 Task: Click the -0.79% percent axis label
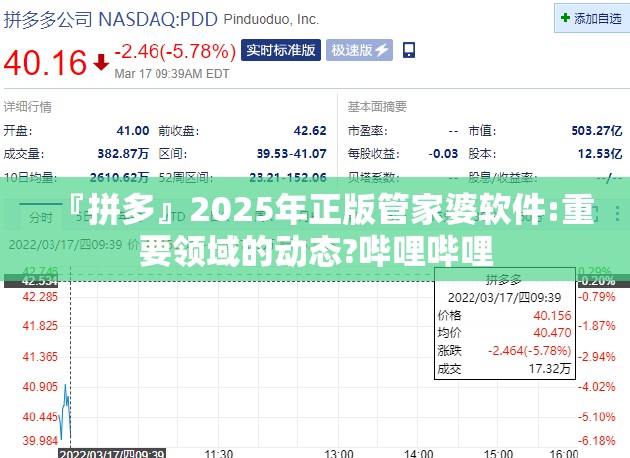[x=597, y=297]
